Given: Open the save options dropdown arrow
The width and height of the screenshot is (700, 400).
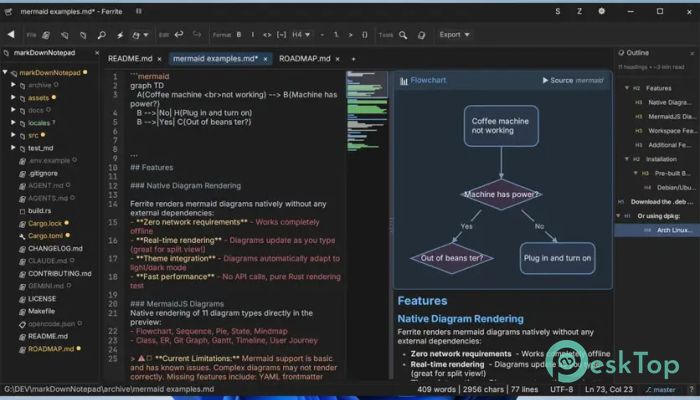Looking at the screenshot, I should click(x=146, y=35).
